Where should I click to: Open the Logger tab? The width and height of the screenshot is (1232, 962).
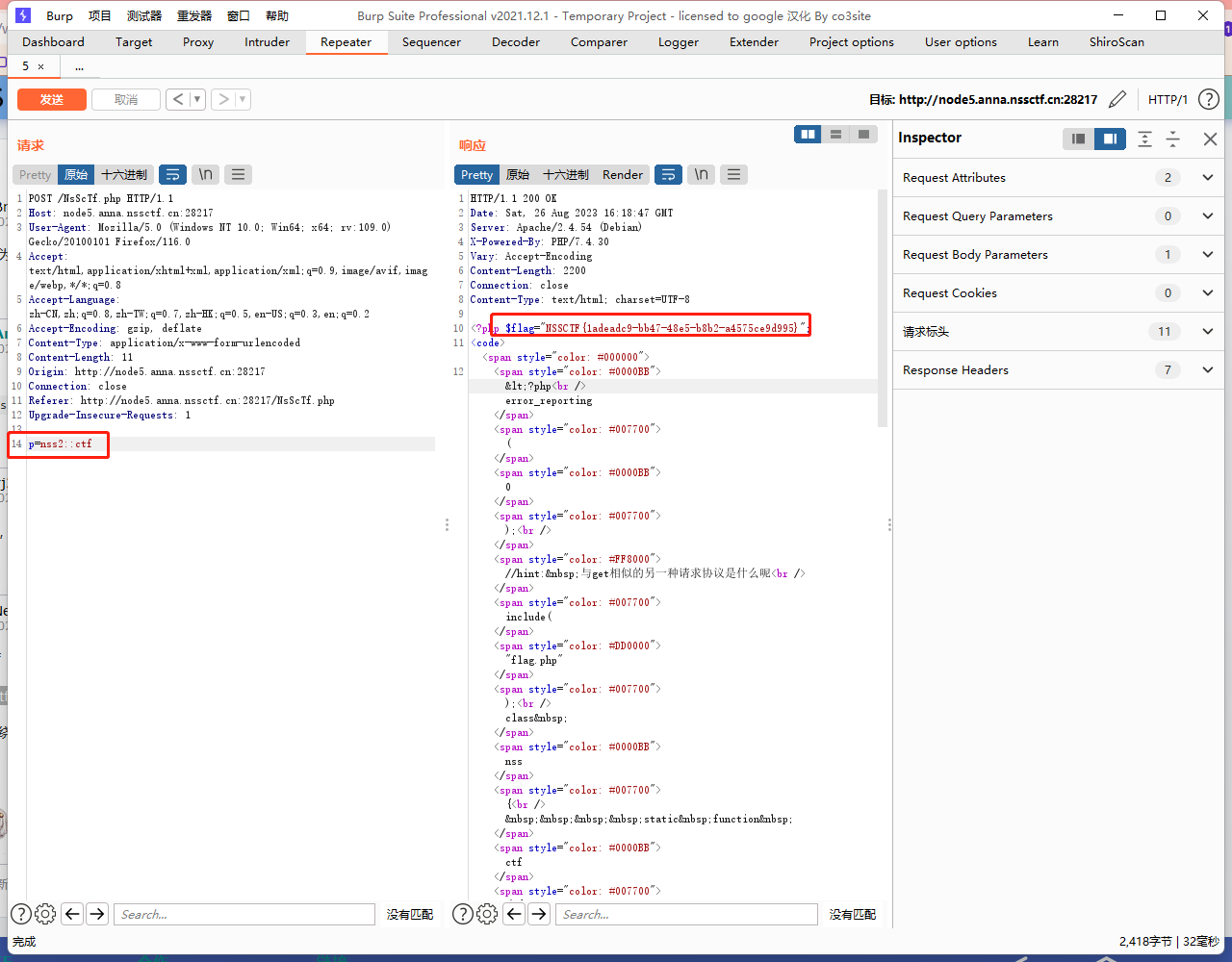[679, 41]
